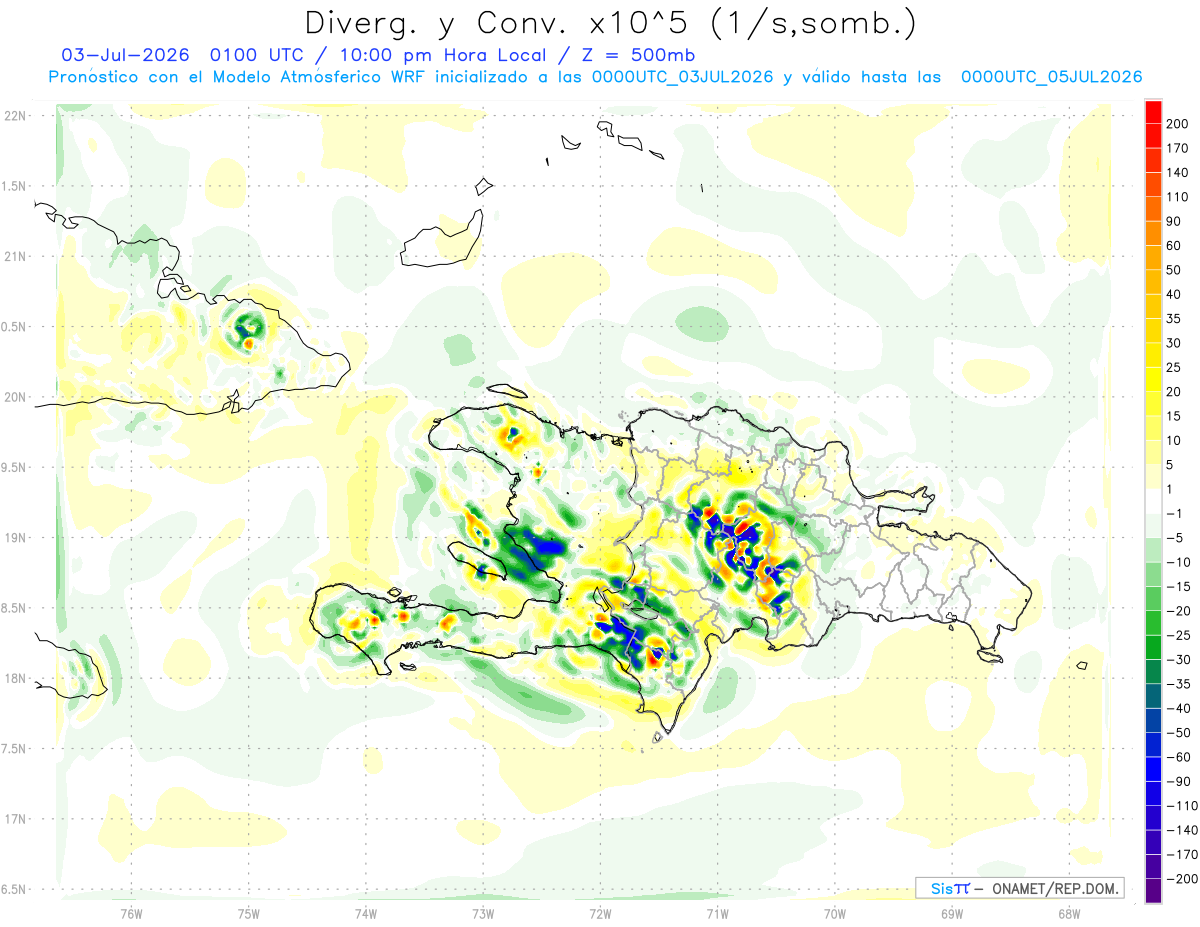Click the '73W' longitude label
This screenshot has width=1200, height=927.
point(483,912)
